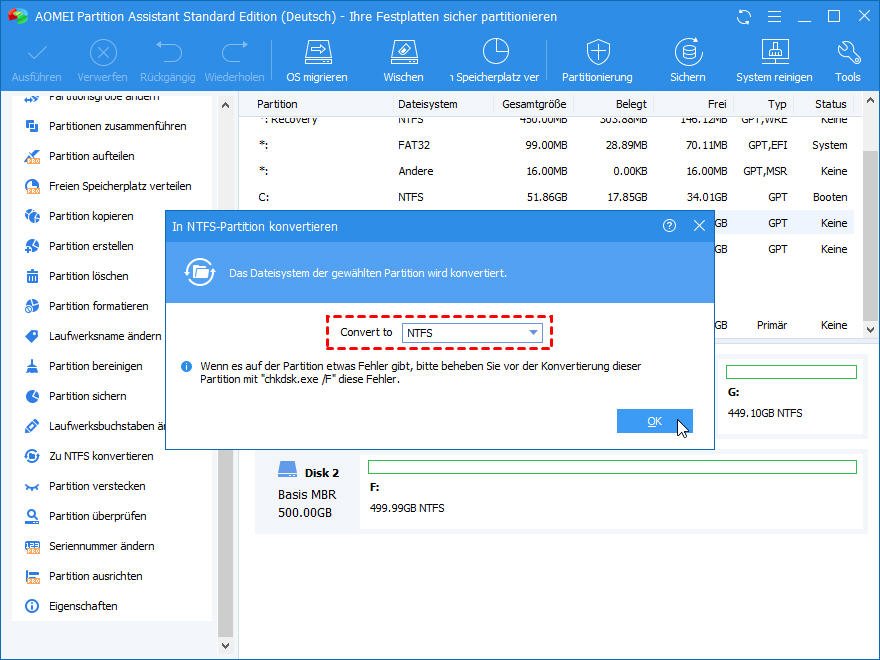Launch the Partitionierung shield tool
The image size is (880, 660).
597,61
